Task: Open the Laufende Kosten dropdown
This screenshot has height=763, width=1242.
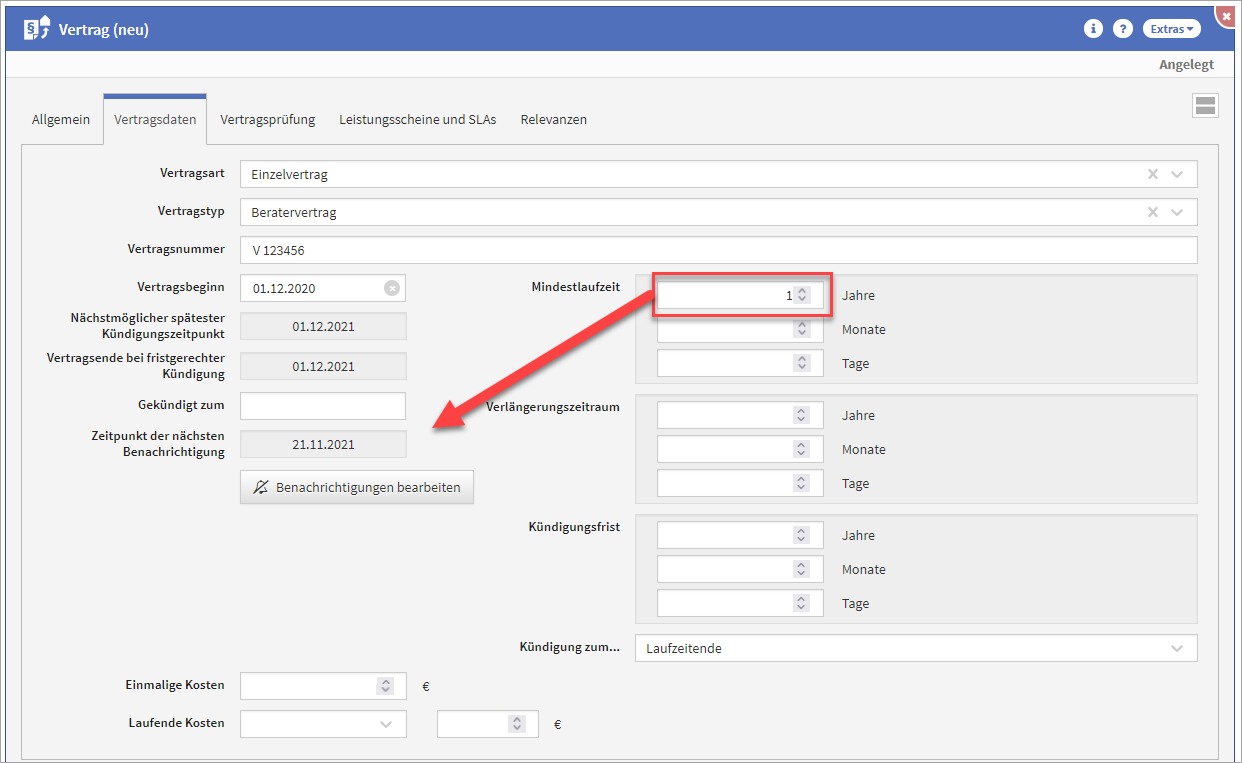Action: (386, 724)
